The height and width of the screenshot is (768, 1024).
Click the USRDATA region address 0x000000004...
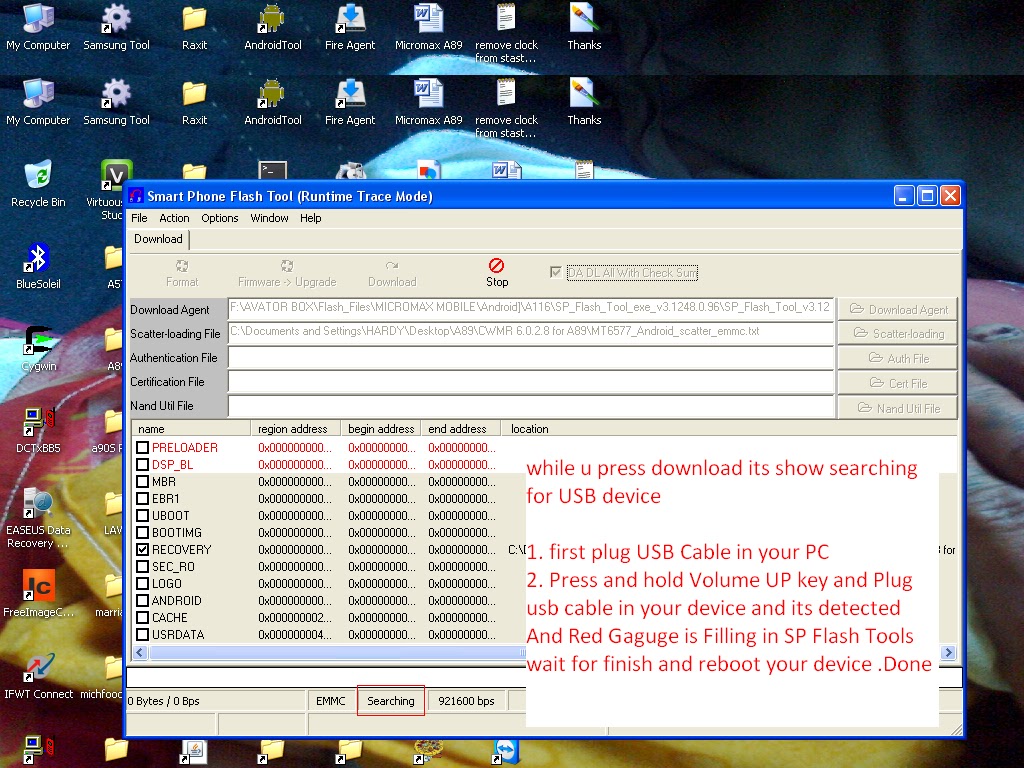point(295,634)
